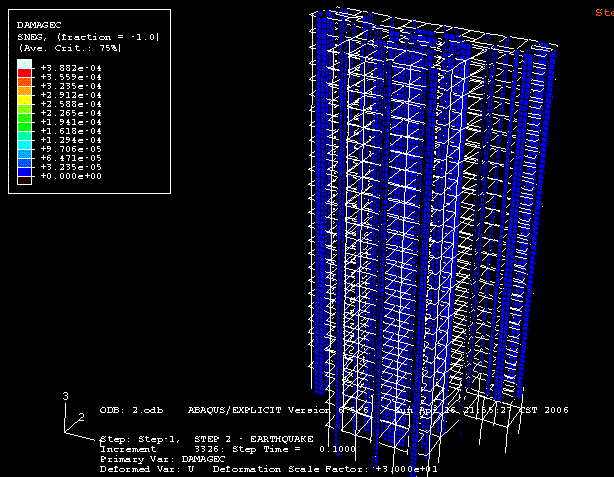Viewport: 614px width, 477px height.
Task: Click the Ave. Crit. 75% legend line
Action: click(x=68, y=47)
